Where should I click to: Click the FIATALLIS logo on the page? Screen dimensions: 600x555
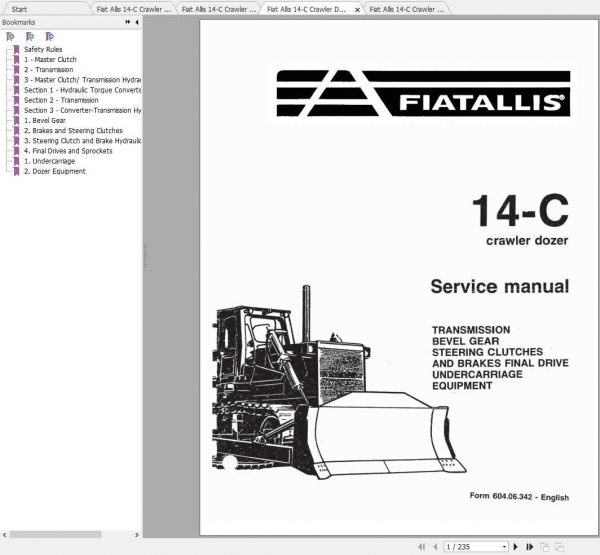tap(423, 93)
